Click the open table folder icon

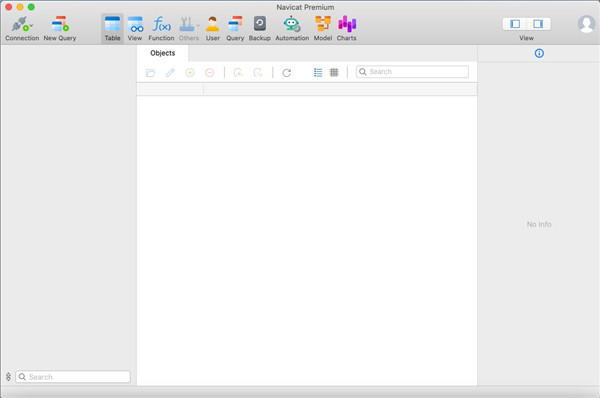(x=151, y=73)
